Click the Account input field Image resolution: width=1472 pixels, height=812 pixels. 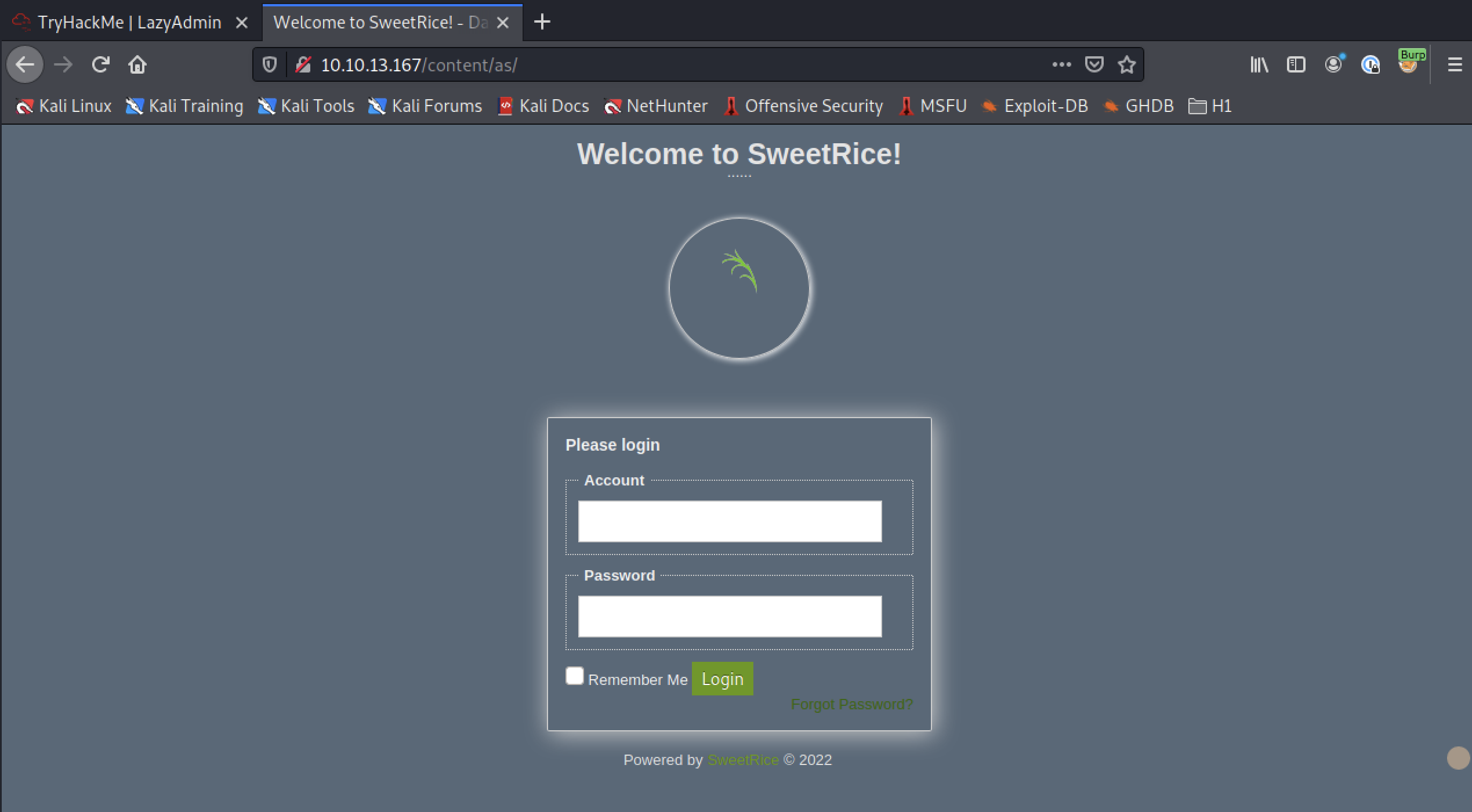[730, 521]
